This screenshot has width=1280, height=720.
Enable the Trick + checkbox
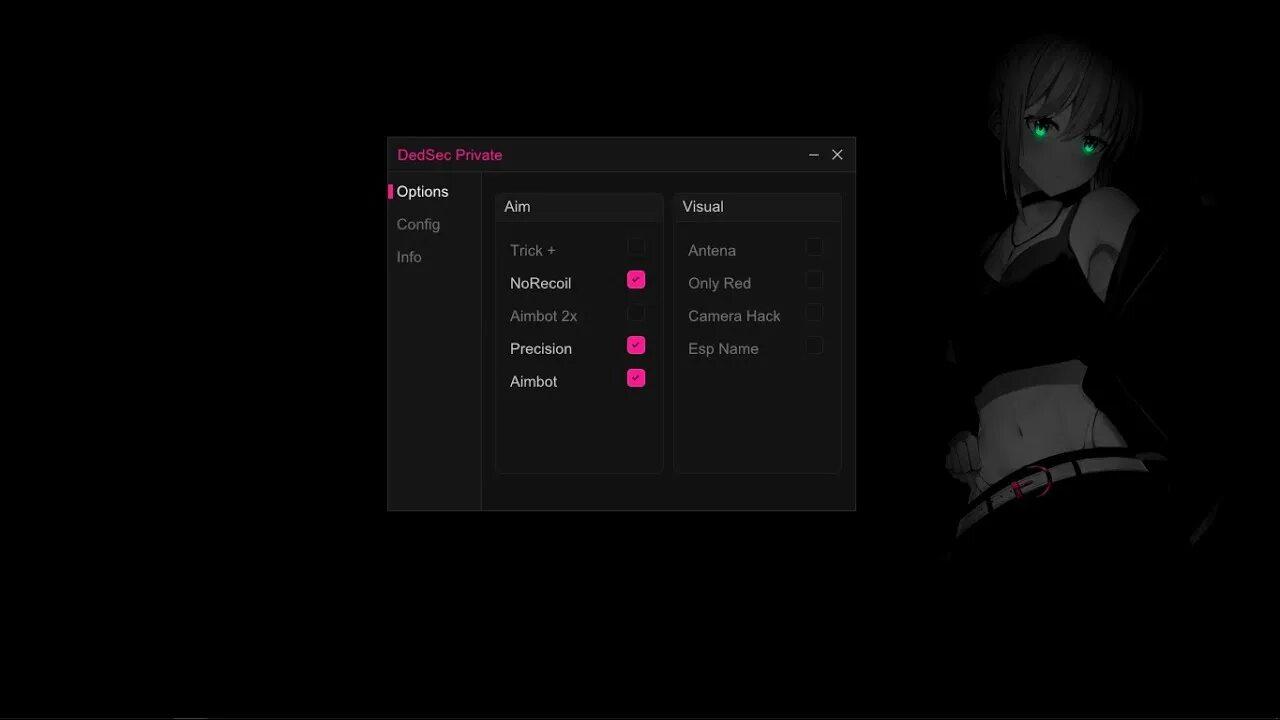[636, 247]
